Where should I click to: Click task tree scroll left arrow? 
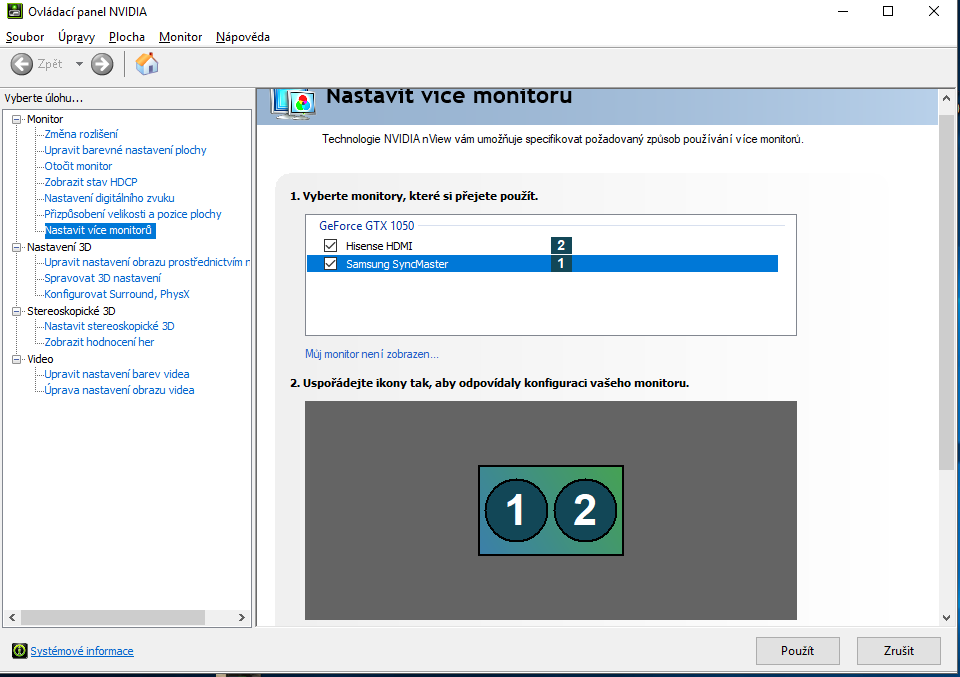point(12,618)
